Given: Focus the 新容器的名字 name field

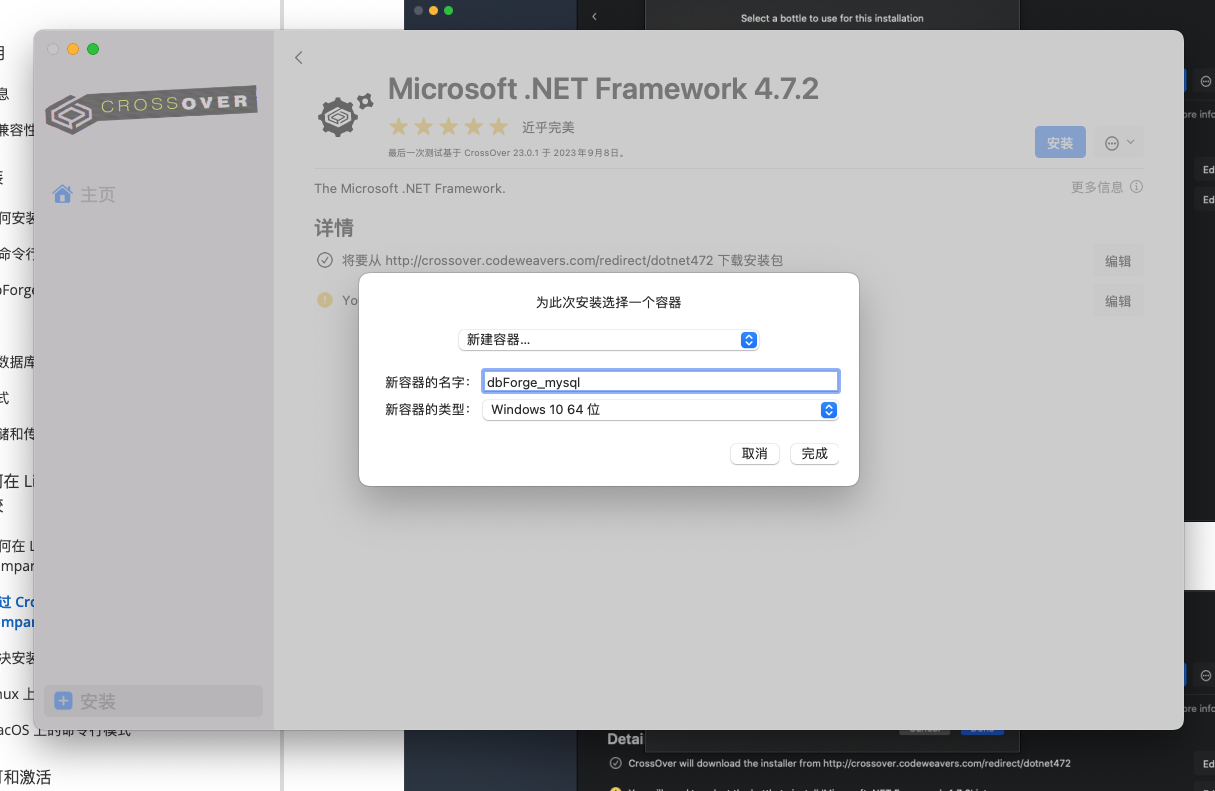Looking at the screenshot, I should [660, 381].
